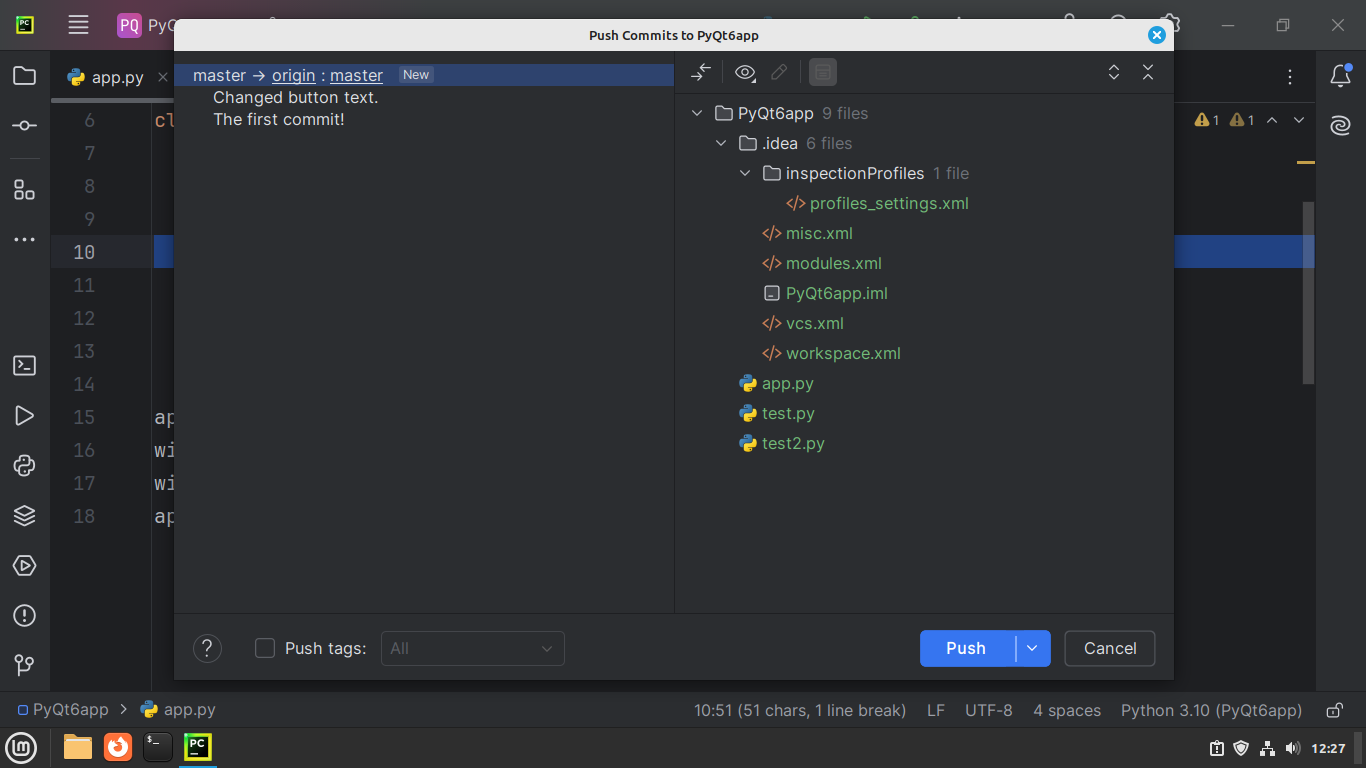
Task: Collapse all nodes in changed files tree
Action: pos(1148,72)
